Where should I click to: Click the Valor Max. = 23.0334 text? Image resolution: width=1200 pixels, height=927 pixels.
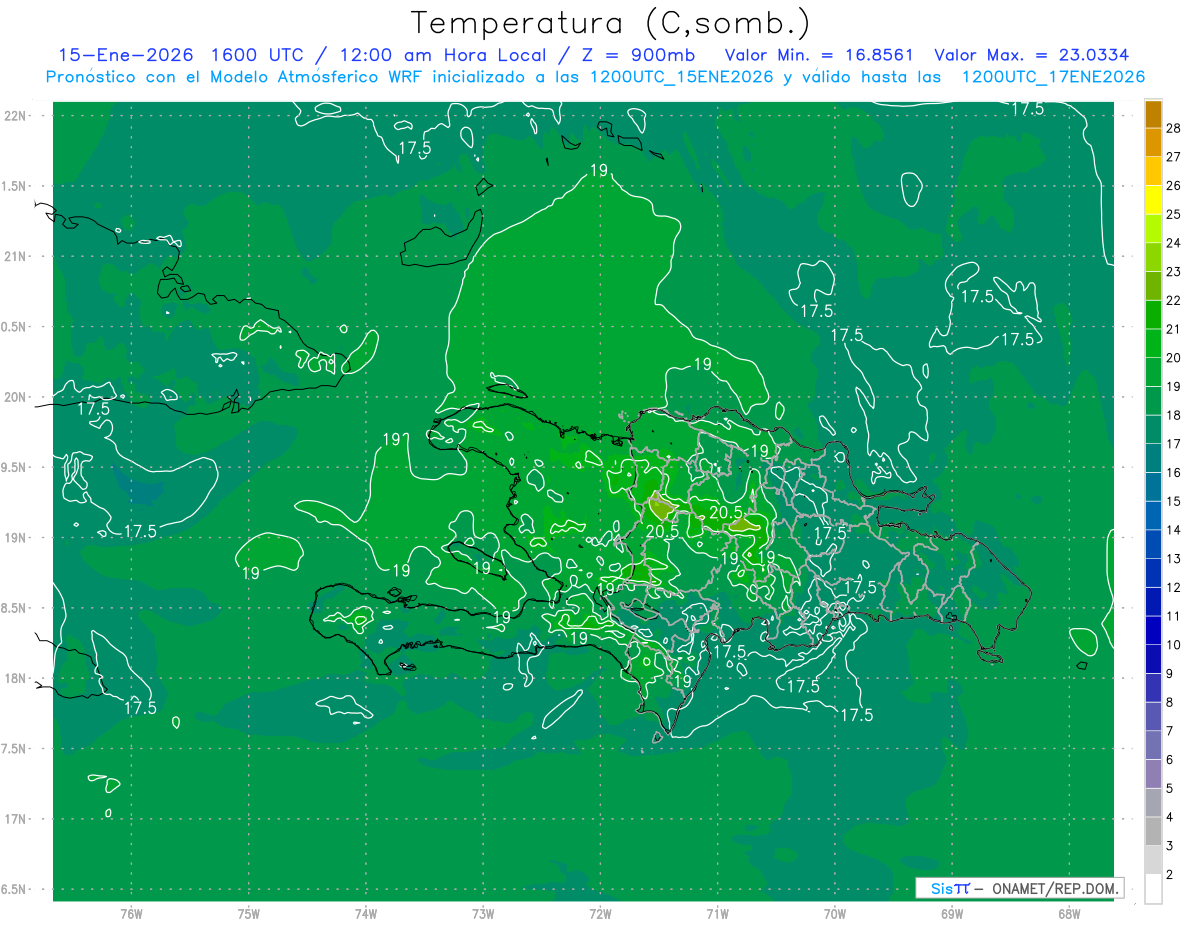coord(1031,55)
